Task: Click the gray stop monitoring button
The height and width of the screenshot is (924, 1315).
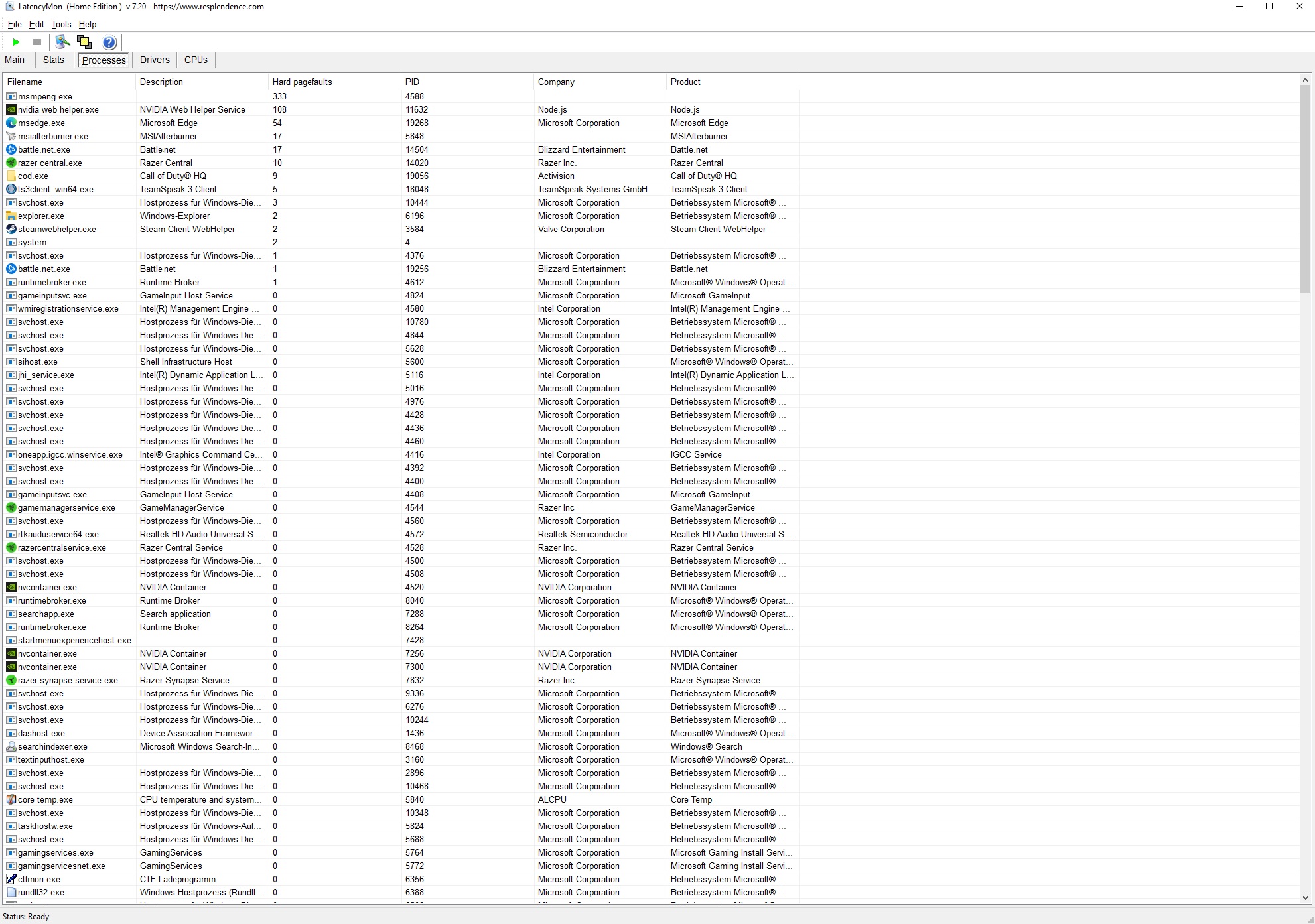Action: [x=37, y=42]
